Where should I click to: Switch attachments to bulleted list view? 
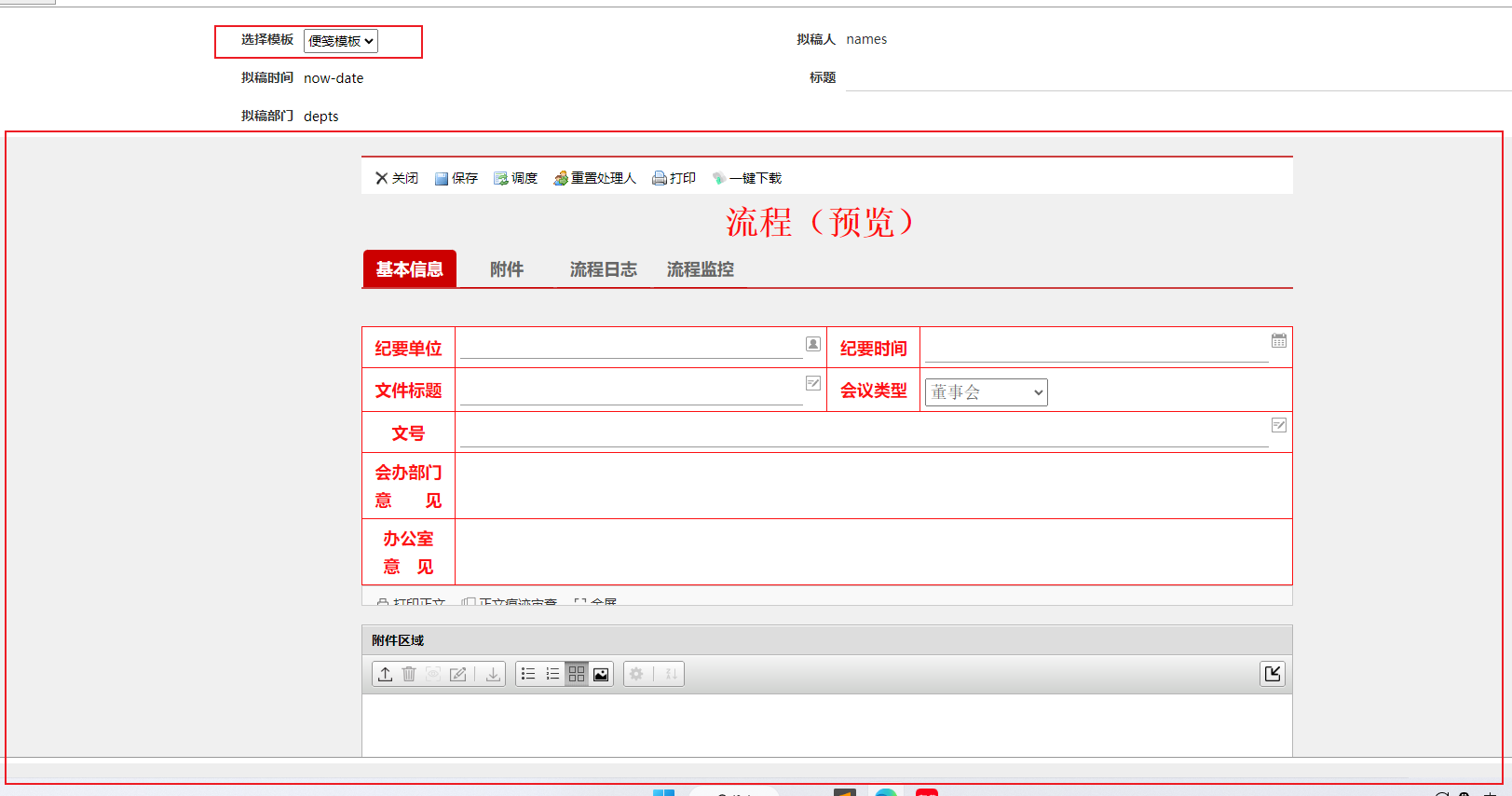point(528,674)
